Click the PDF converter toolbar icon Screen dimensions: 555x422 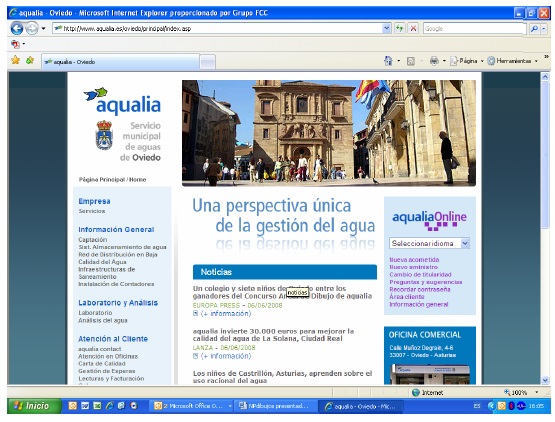15,44
